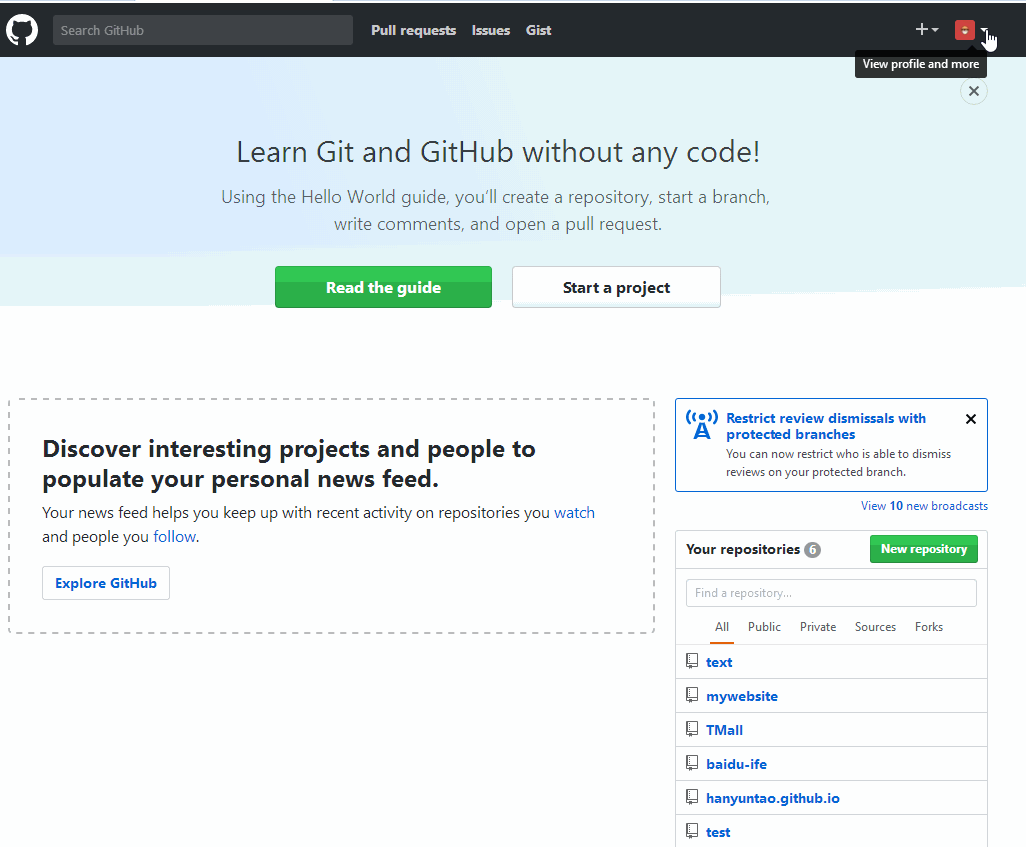Click the Start a project button

(x=616, y=287)
